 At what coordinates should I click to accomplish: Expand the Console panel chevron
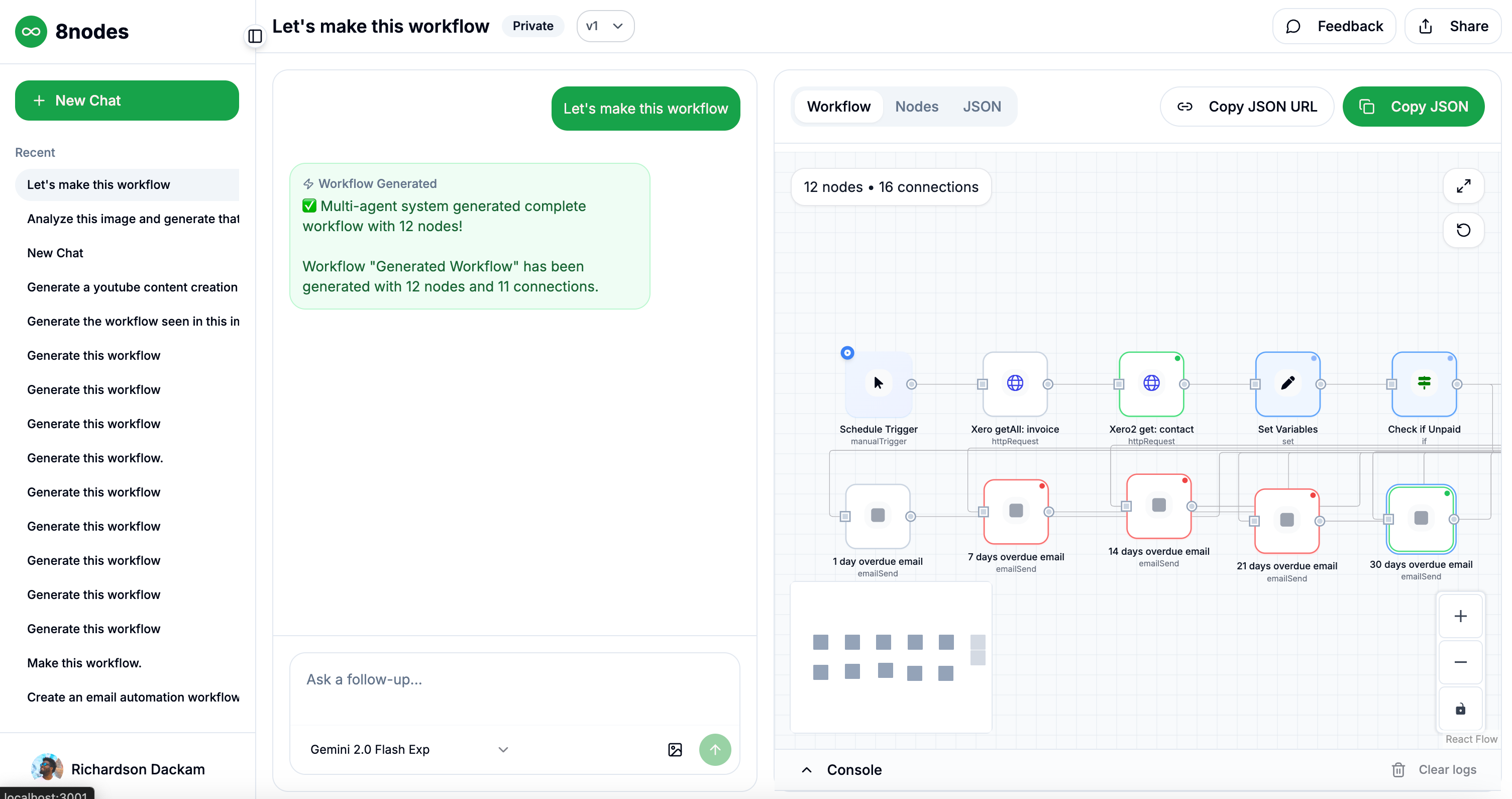click(807, 770)
